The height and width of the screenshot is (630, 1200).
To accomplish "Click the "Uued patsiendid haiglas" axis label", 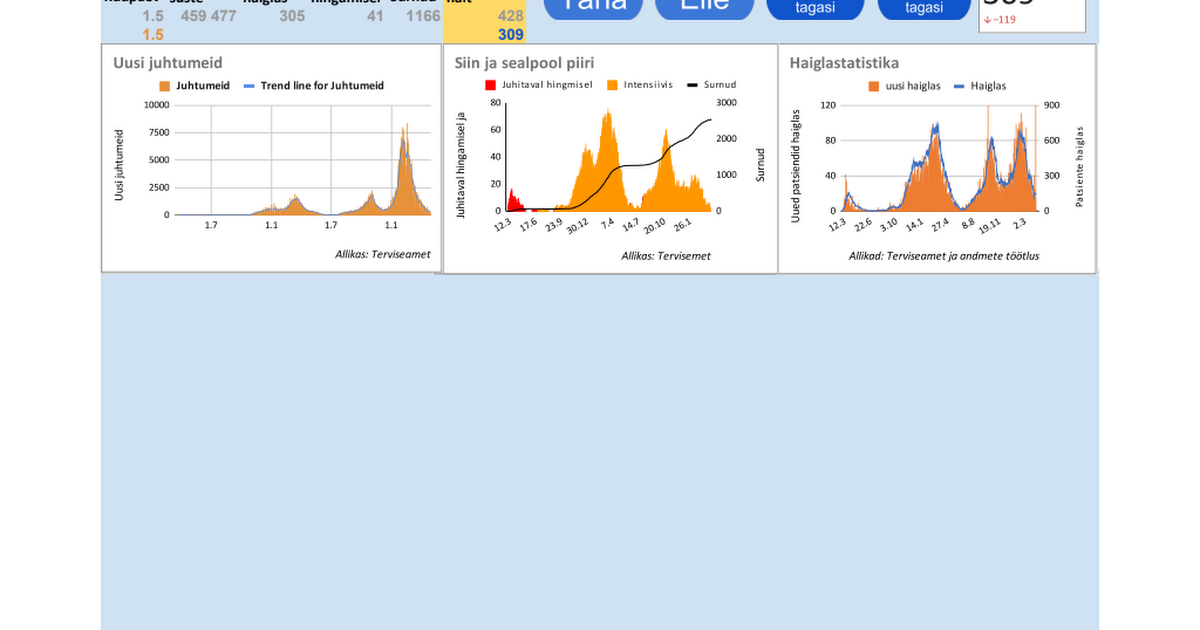I will (x=796, y=166).
